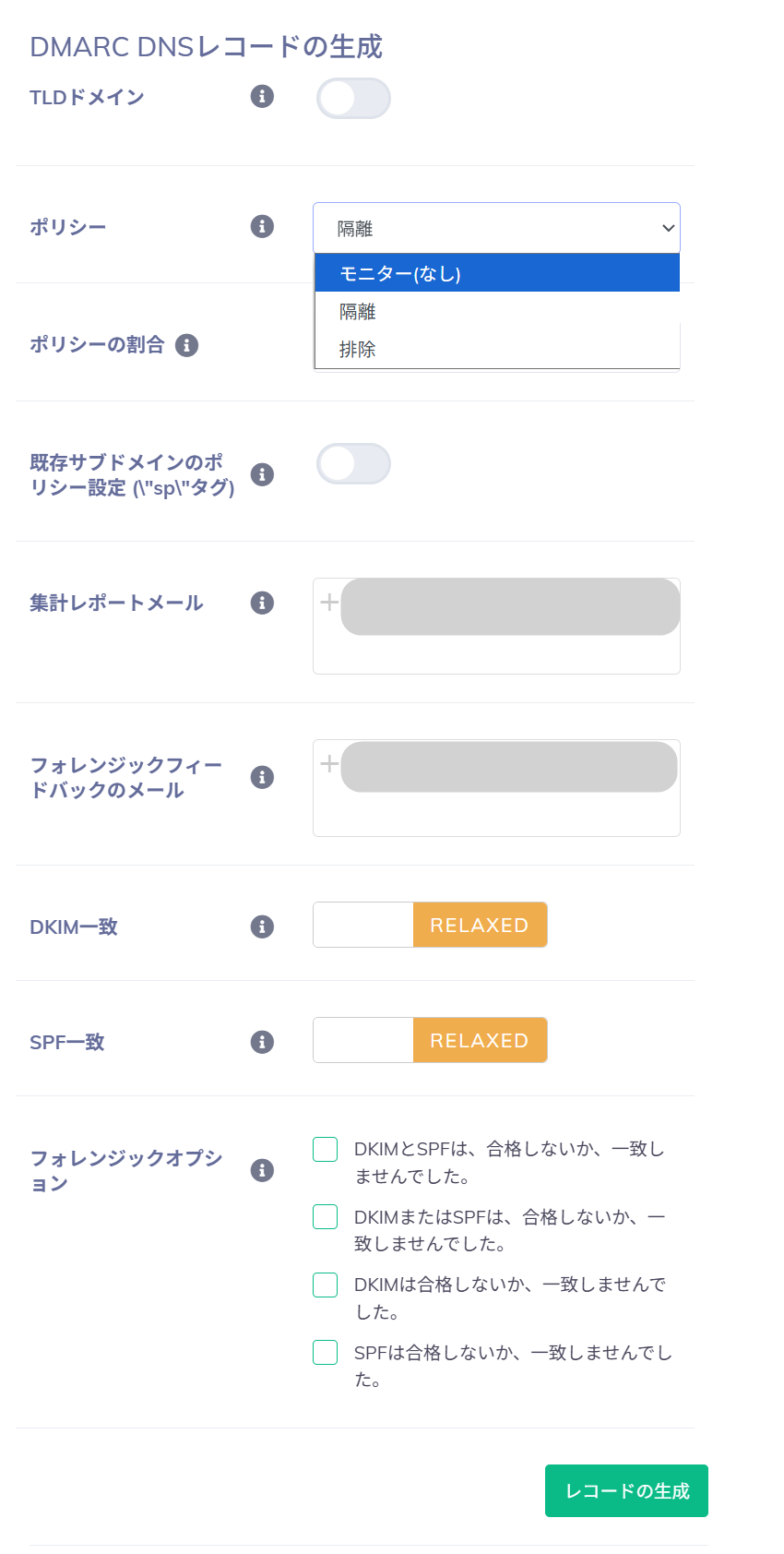
Task: Show info for 既存サブドメインのポリシー設定
Action: (x=262, y=474)
